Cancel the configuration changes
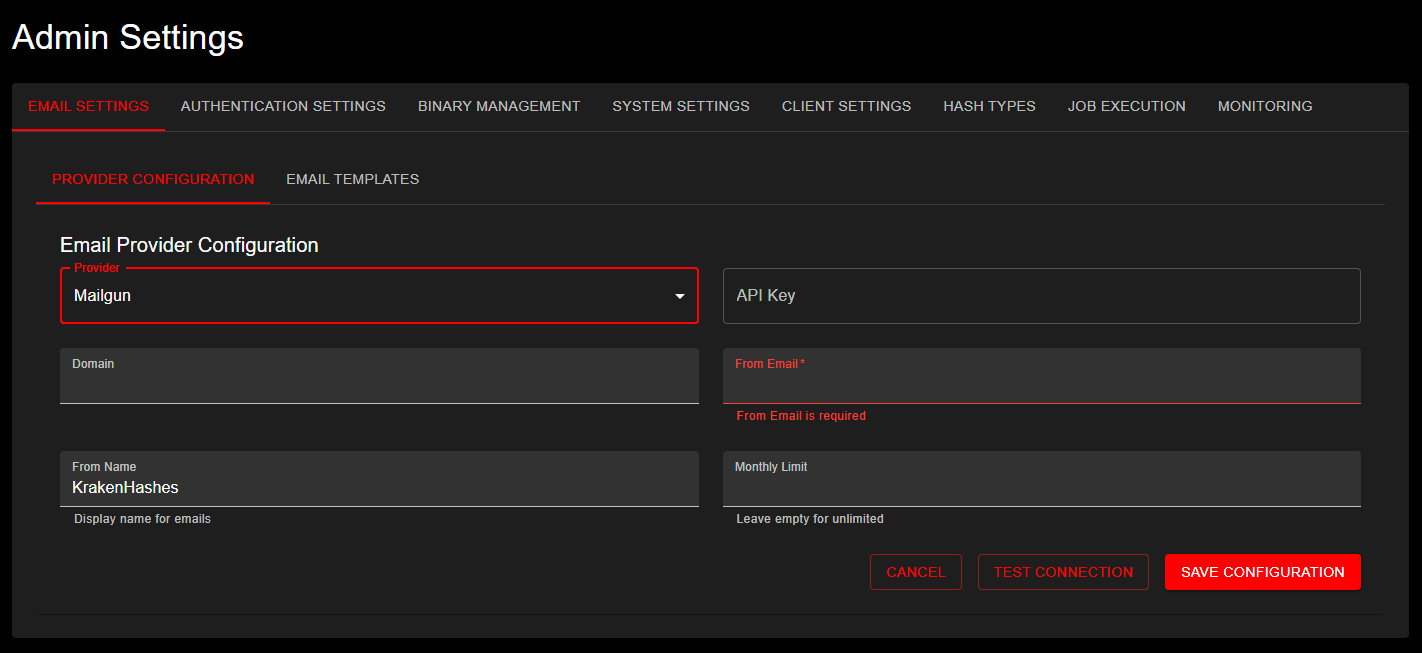Screen dimensions: 1422x653 coord(915,571)
